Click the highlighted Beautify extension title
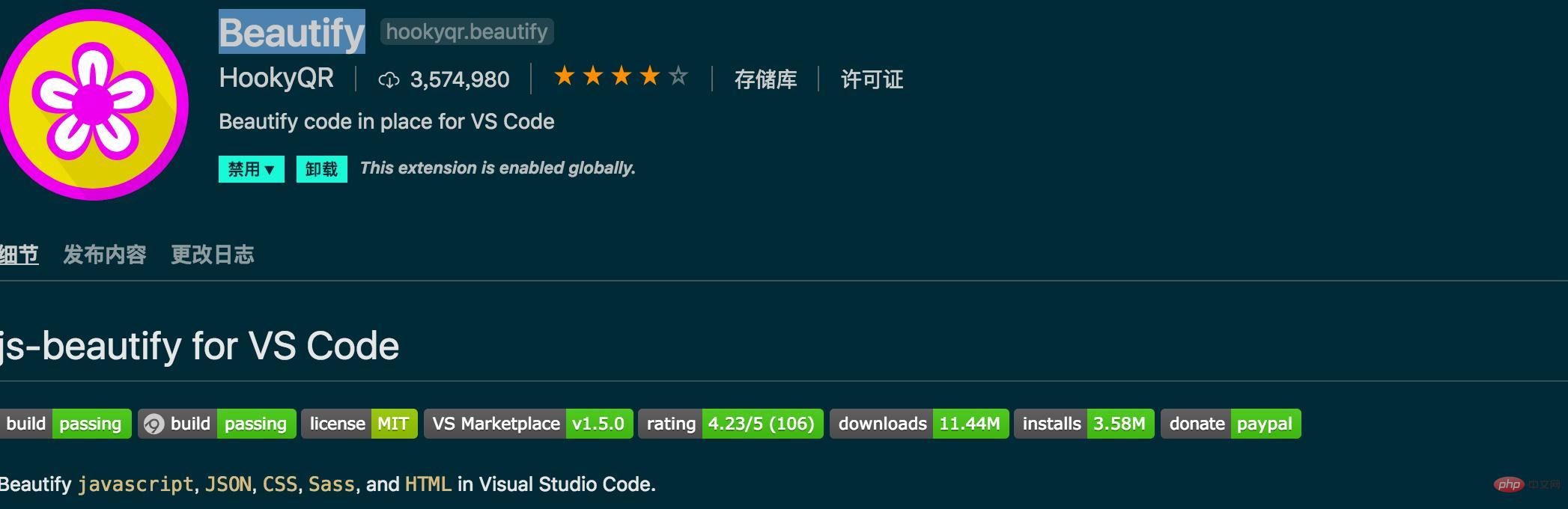1568x509 pixels. pos(292,31)
